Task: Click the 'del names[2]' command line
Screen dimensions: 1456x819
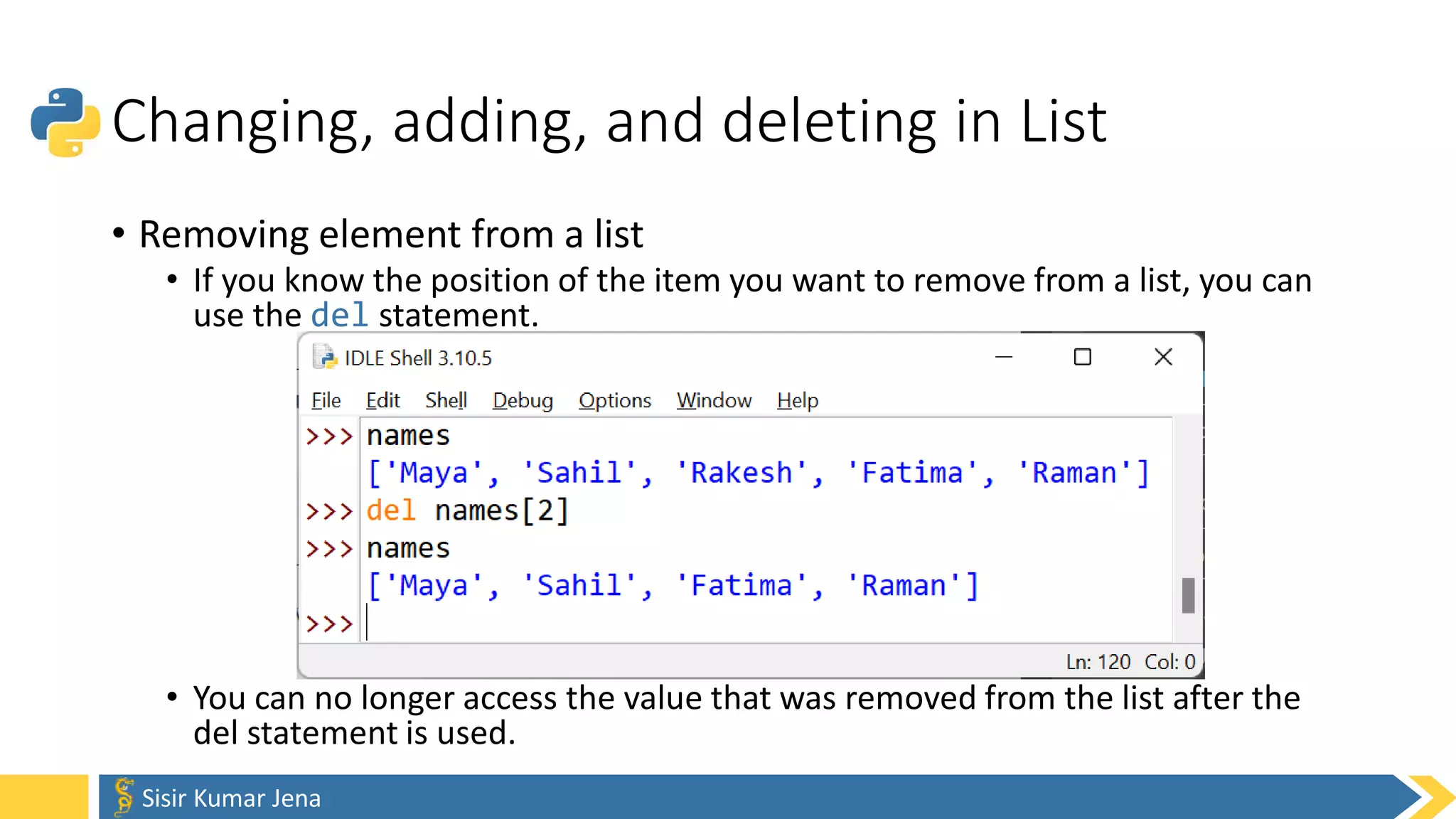Action: (467, 510)
